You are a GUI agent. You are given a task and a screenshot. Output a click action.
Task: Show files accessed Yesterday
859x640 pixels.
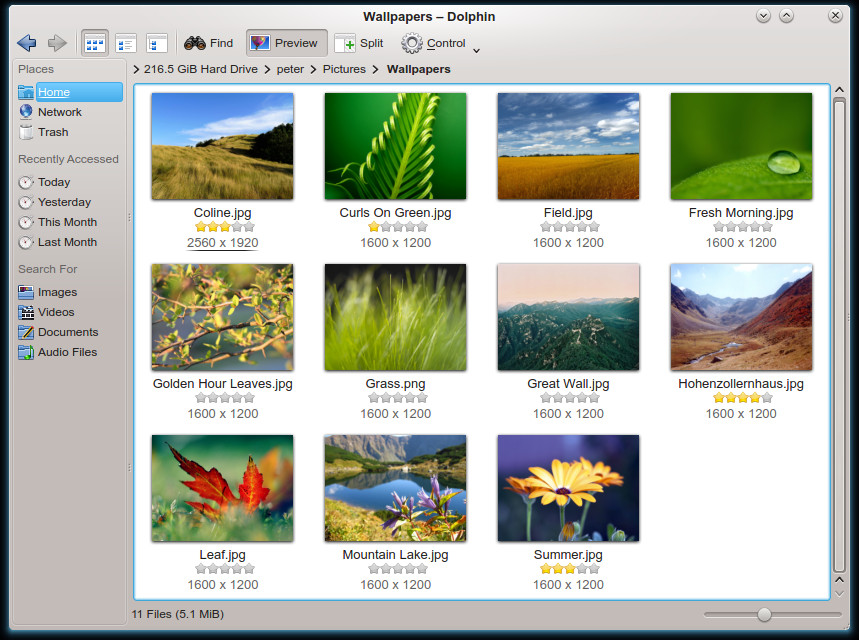tap(64, 202)
